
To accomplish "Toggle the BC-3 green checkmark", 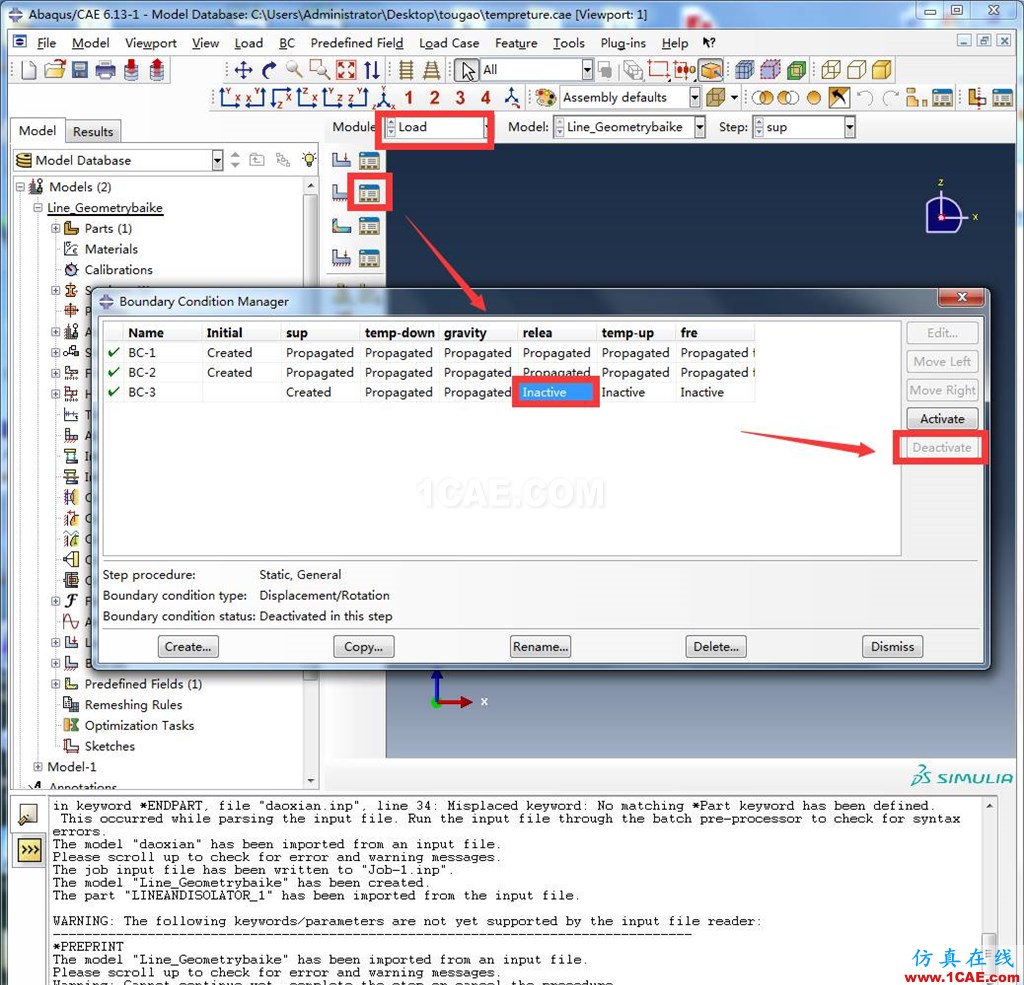I will click(x=114, y=392).
